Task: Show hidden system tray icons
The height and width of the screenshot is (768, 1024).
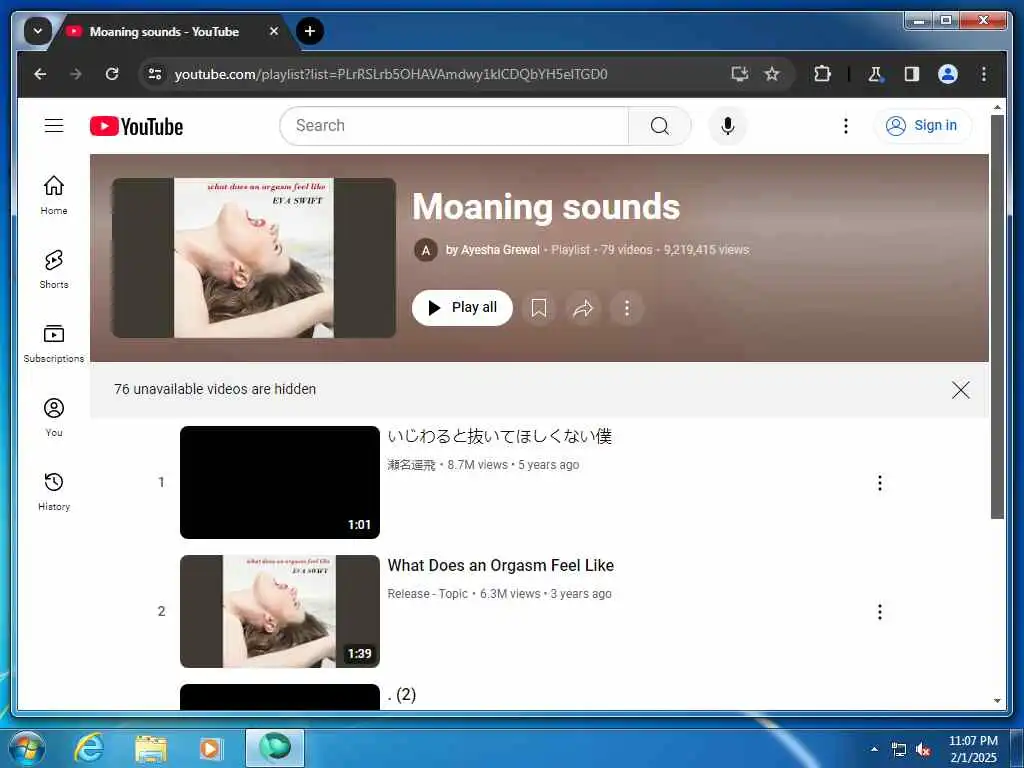Action: coord(874,749)
